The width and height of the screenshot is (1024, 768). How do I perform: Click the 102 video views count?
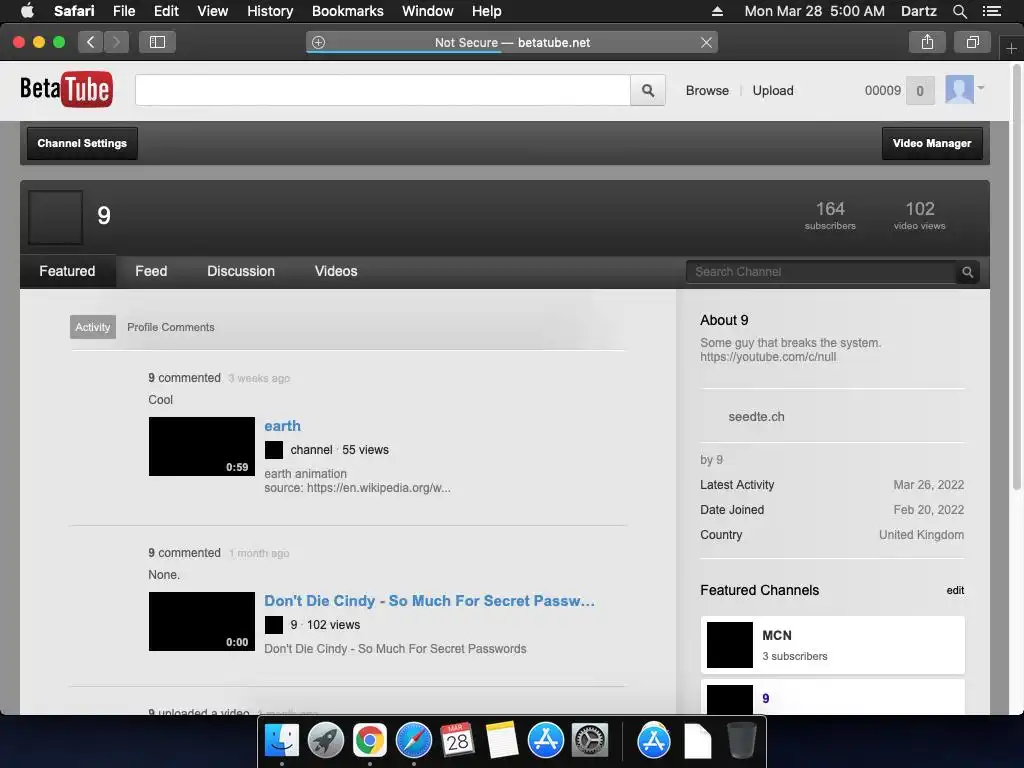[x=920, y=215]
